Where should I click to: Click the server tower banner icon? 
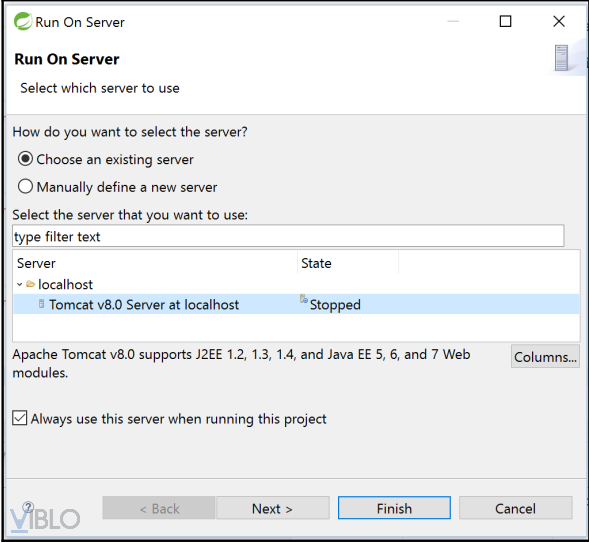(x=562, y=58)
